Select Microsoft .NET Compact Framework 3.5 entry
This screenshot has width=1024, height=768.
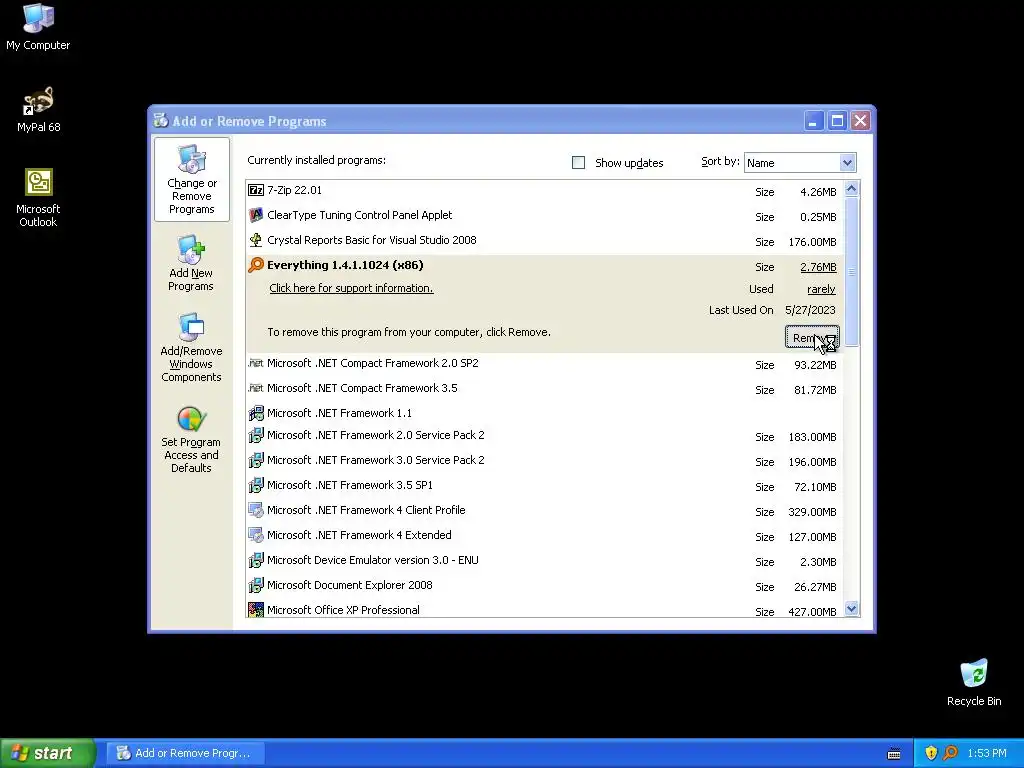pos(545,389)
